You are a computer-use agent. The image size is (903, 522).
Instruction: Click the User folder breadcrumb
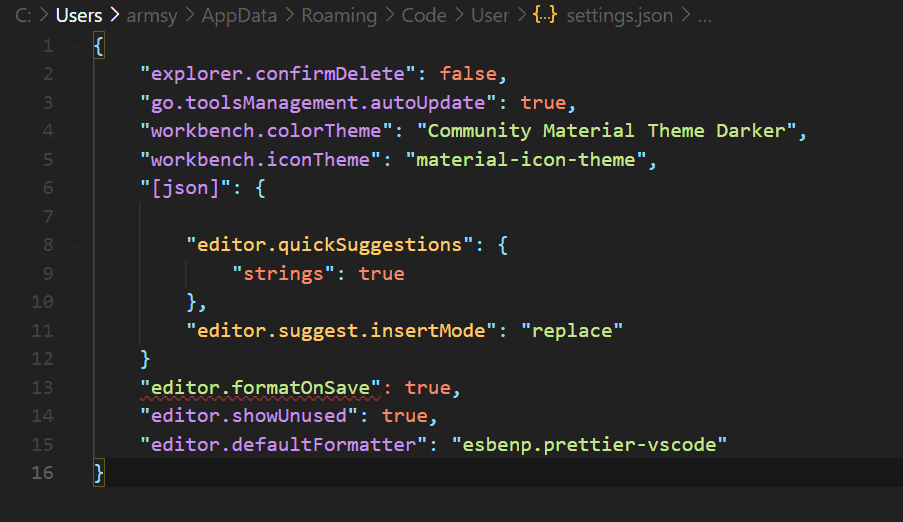click(x=488, y=16)
